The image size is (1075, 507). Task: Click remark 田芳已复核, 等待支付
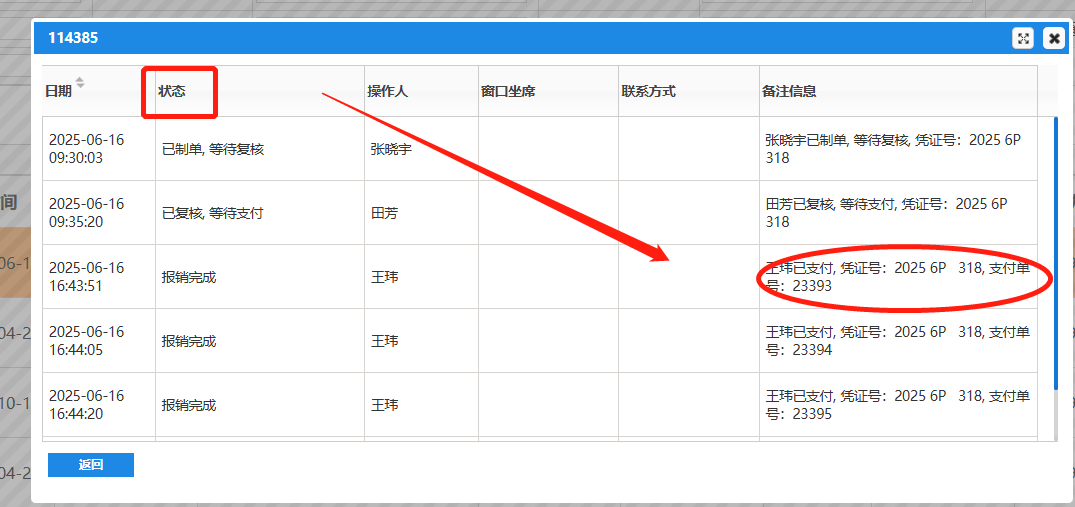click(x=886, y=212)
